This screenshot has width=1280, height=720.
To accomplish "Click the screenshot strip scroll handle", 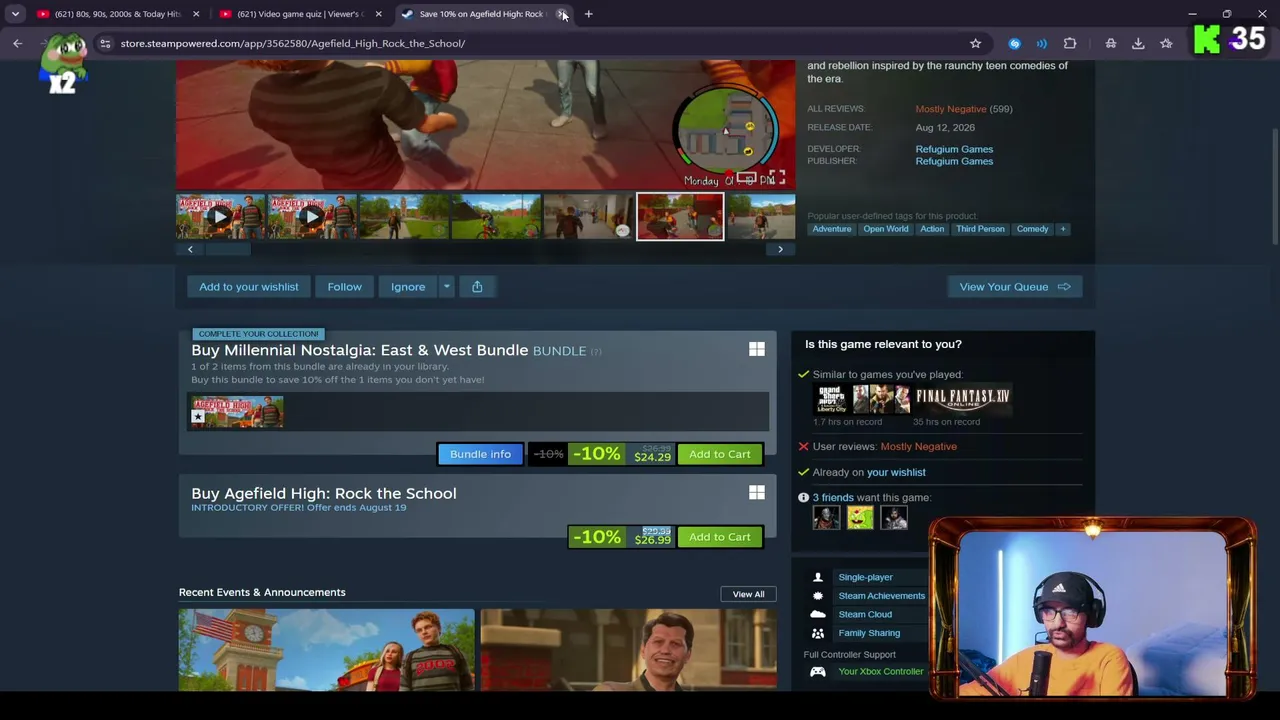I will 229,249.
